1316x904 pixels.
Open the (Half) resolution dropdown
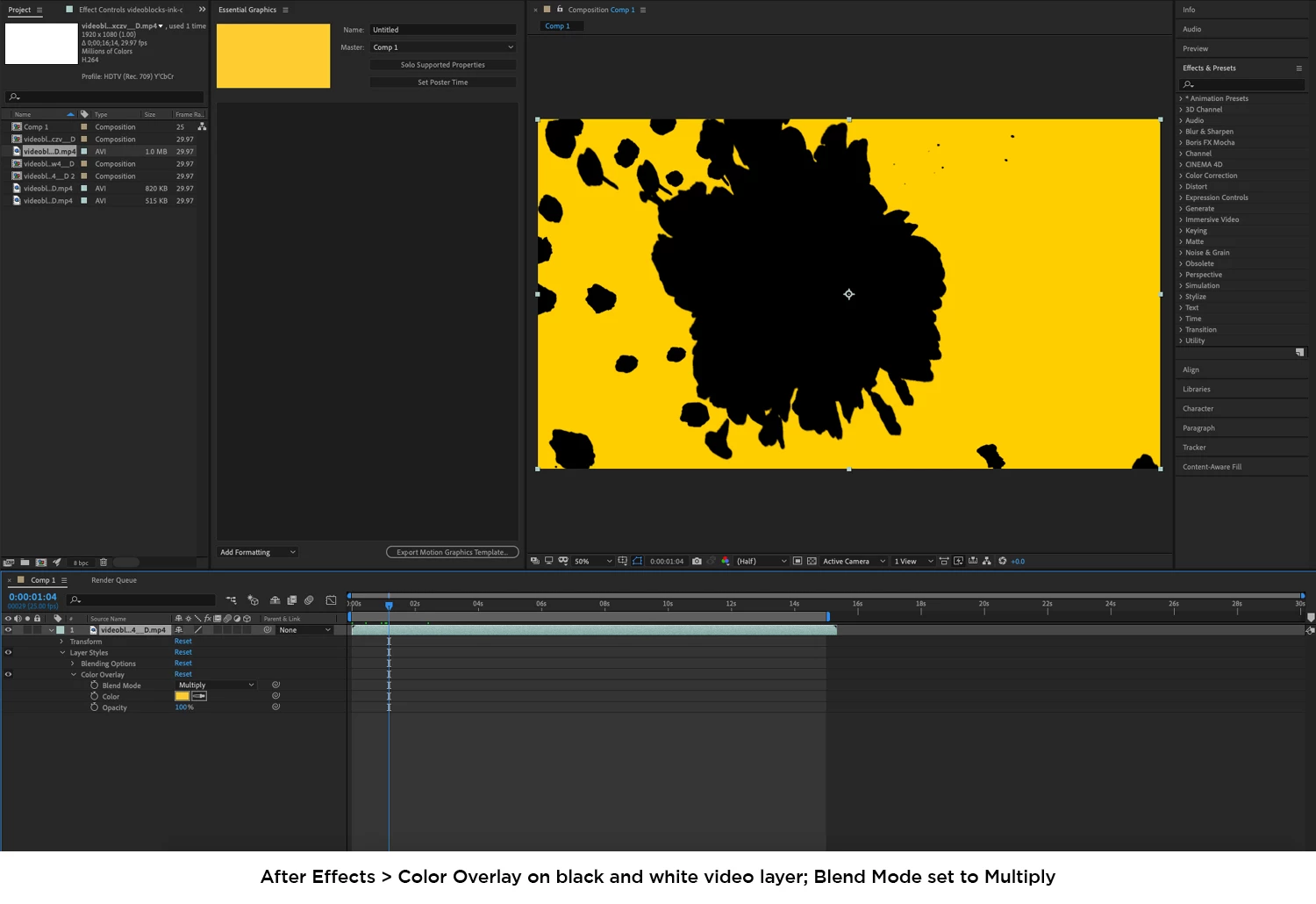point(762,561)
